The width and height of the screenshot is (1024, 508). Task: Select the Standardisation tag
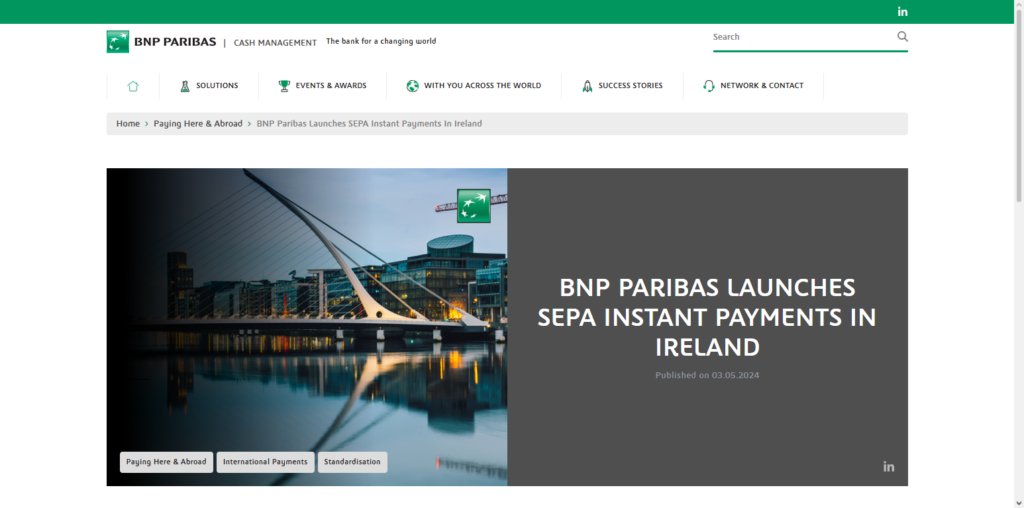(x=353, y=462)
